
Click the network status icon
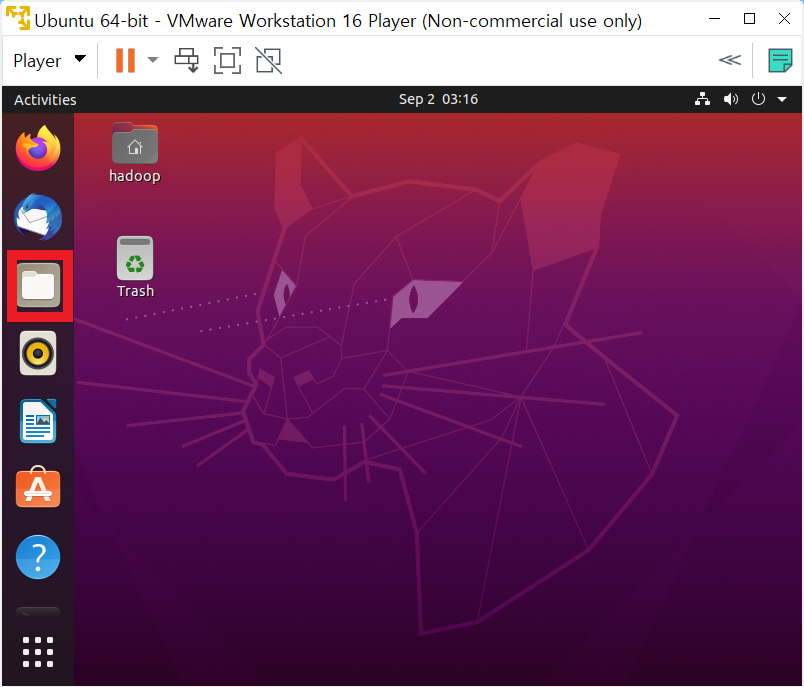(x=702, y=99)
